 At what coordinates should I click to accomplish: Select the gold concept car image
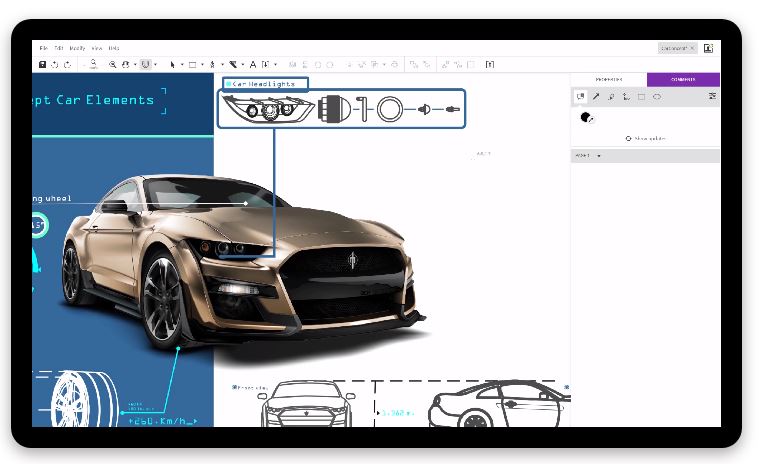(x=243, y=261)
